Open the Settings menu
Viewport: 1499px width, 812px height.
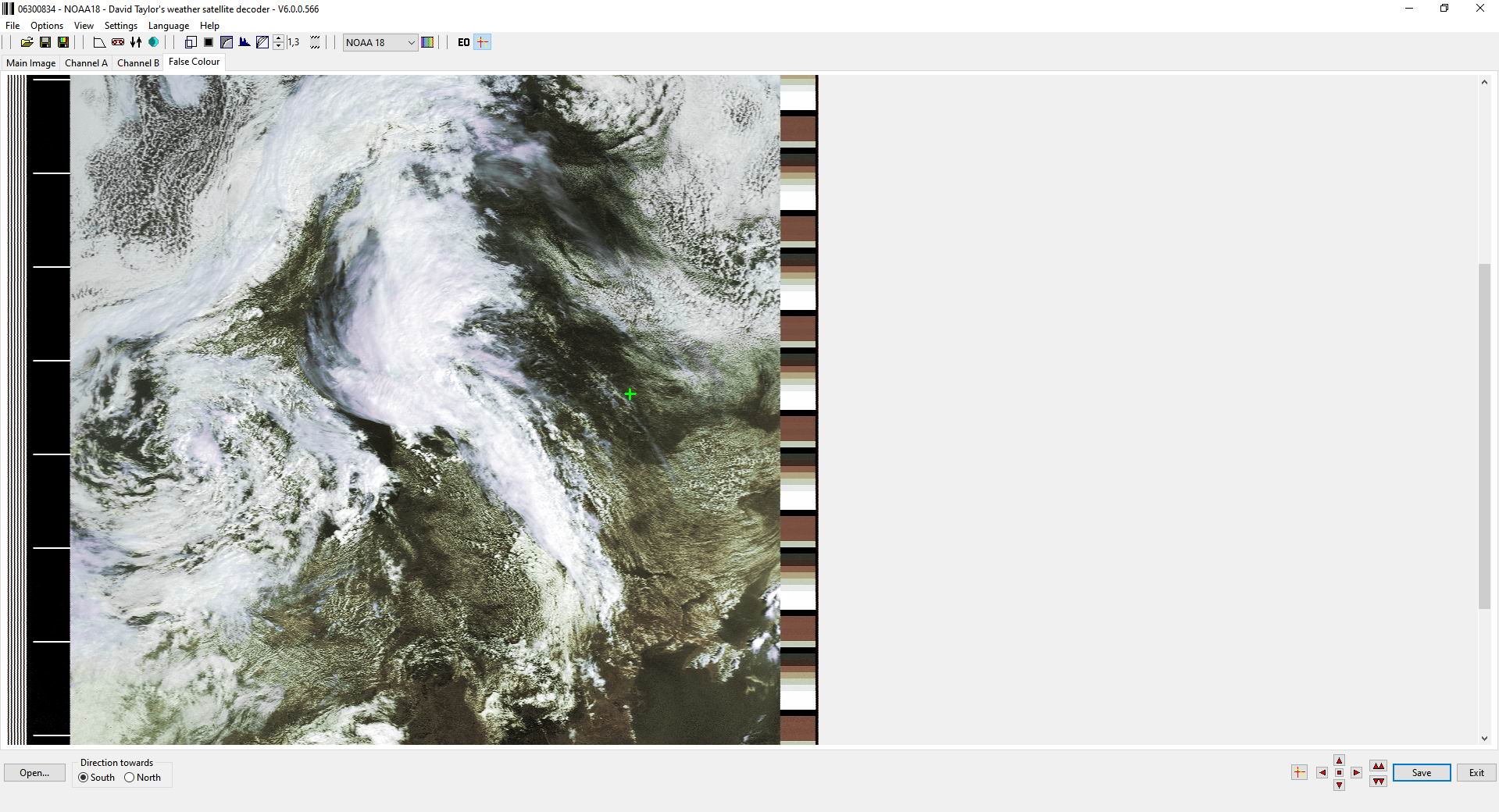click(121, 25)
